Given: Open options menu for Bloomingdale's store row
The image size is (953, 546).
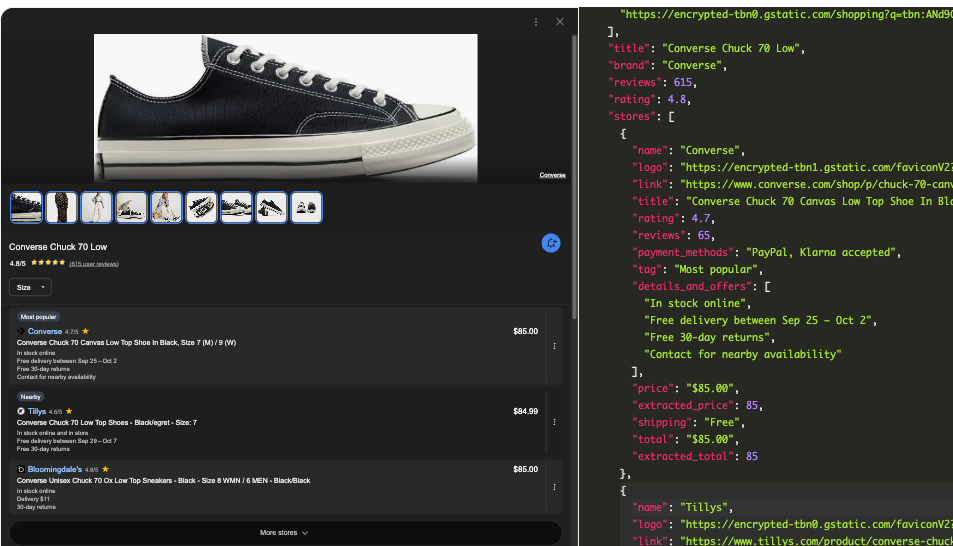Looking at the screenshot, I should pos(554,487).
